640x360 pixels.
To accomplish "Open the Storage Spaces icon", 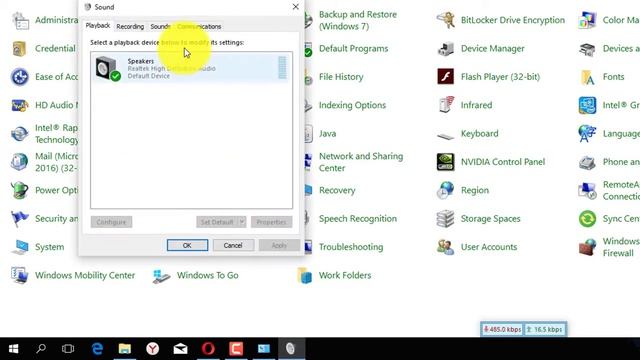I will (445, 218).
